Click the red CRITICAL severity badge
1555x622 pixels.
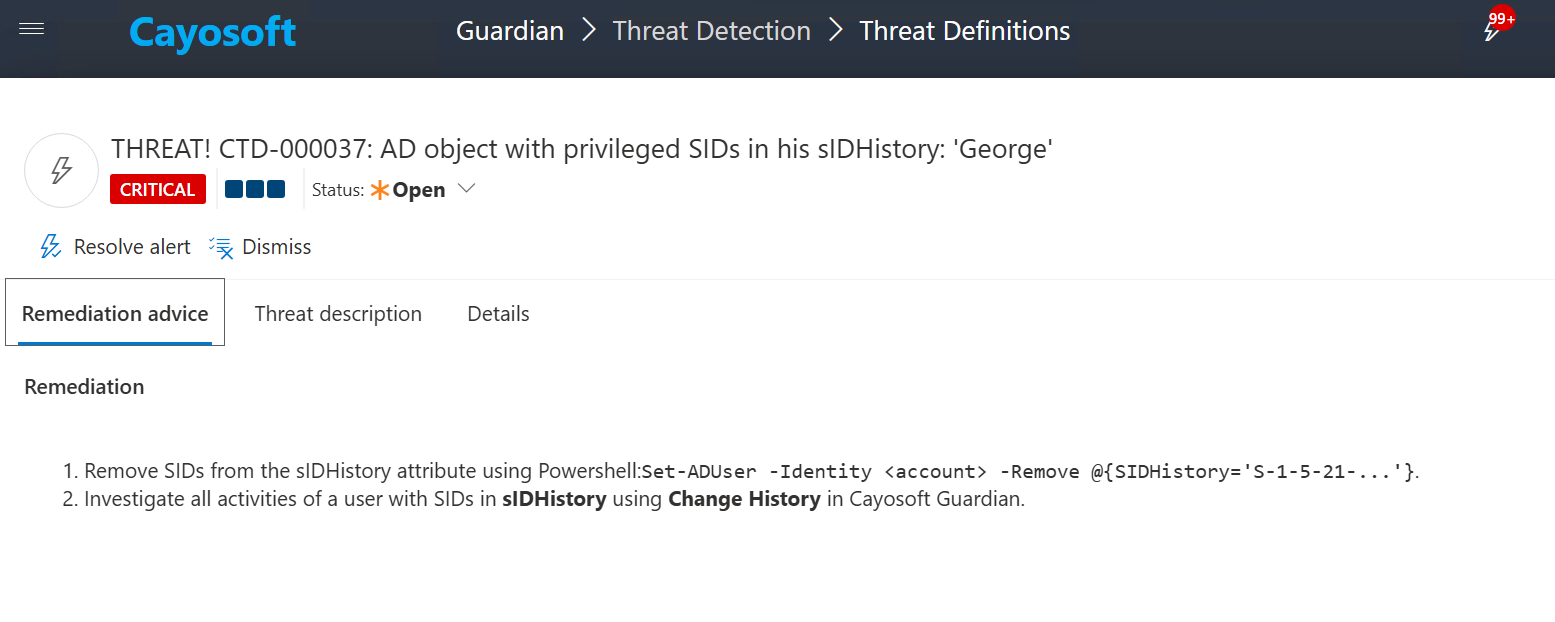click(x=158, y=189)
